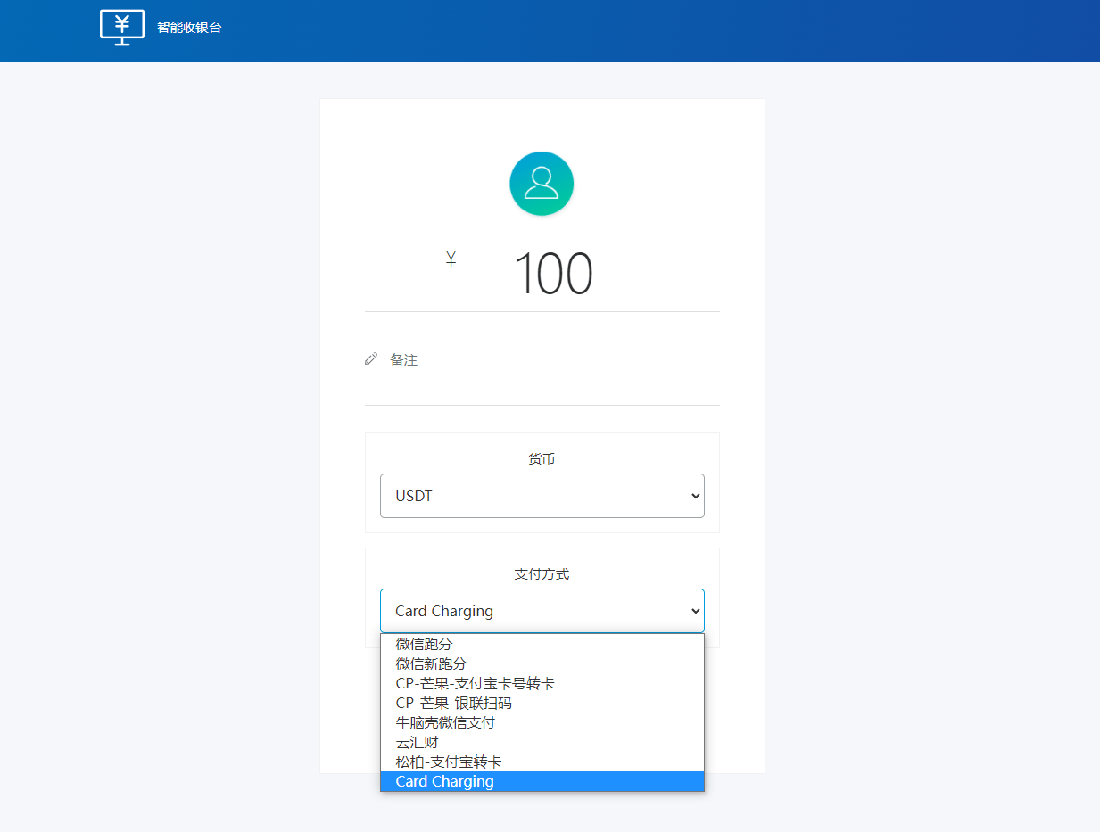Pick CP 芒果 银联扫码 option
This screenshot has width=1100, height=832.
point(454,703)
